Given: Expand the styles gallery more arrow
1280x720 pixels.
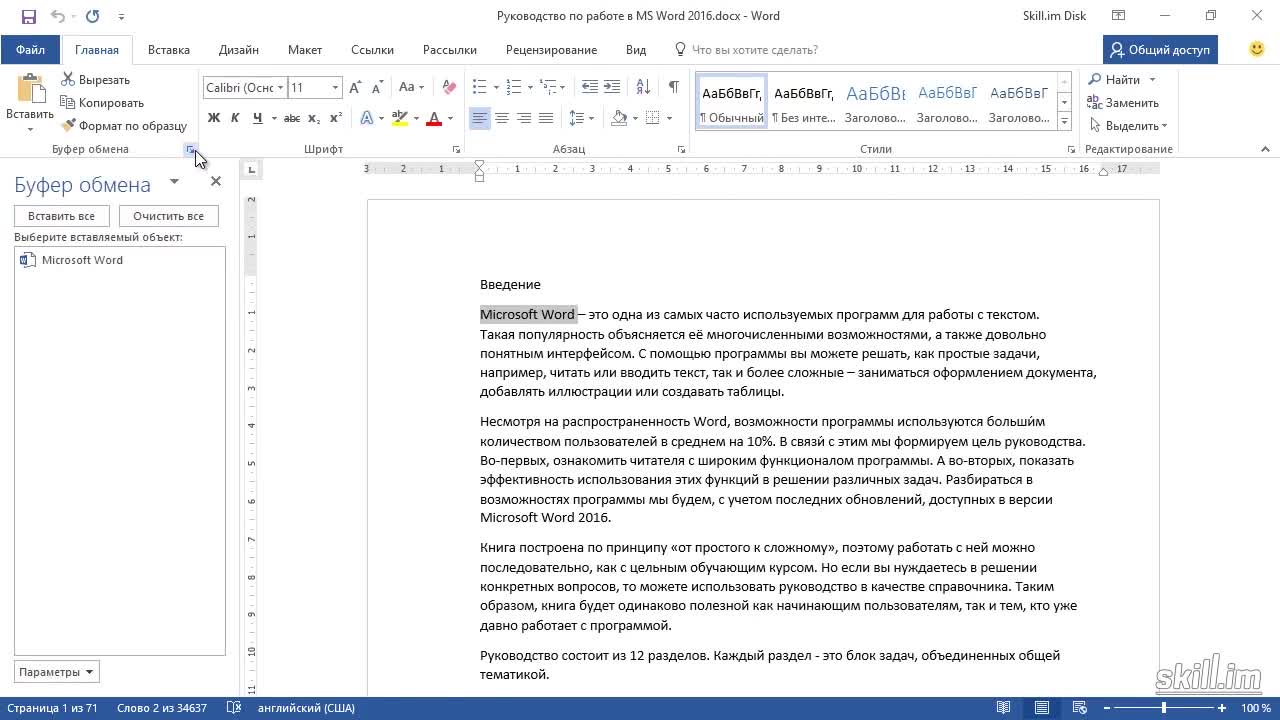Looking at the screenshot, I should pos(1065,122).
